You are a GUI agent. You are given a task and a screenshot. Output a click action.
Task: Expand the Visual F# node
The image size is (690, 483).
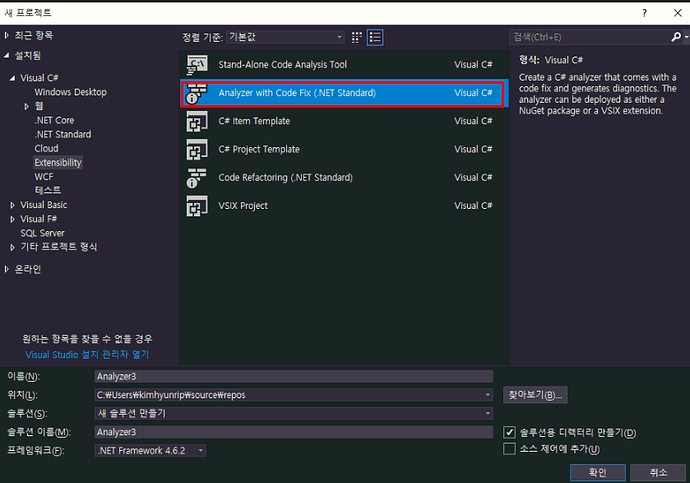(x=12, y=219)
